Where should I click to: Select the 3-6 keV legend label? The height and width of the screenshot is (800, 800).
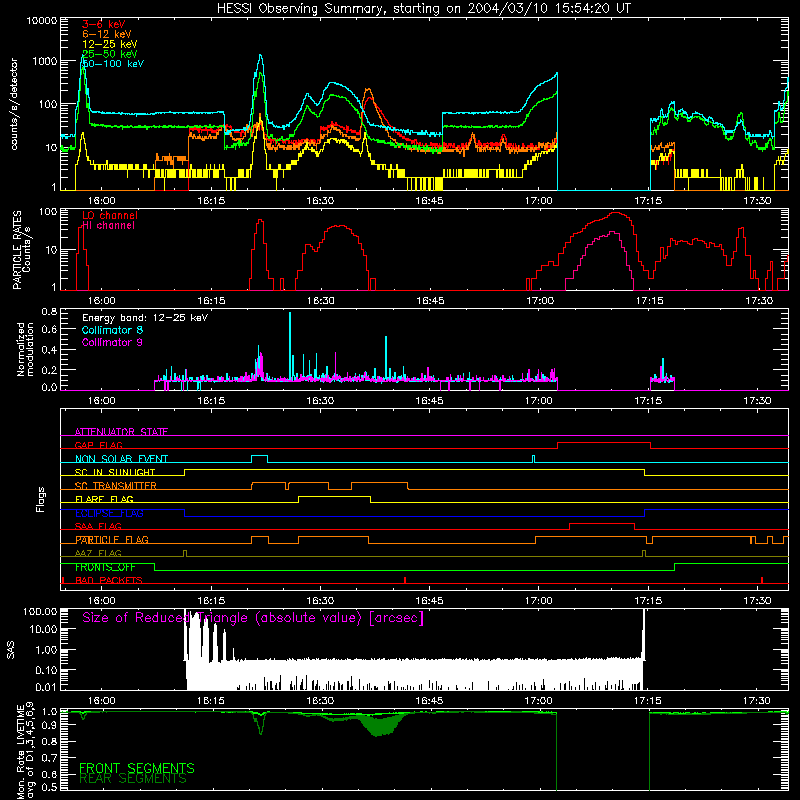pos(104,24)
